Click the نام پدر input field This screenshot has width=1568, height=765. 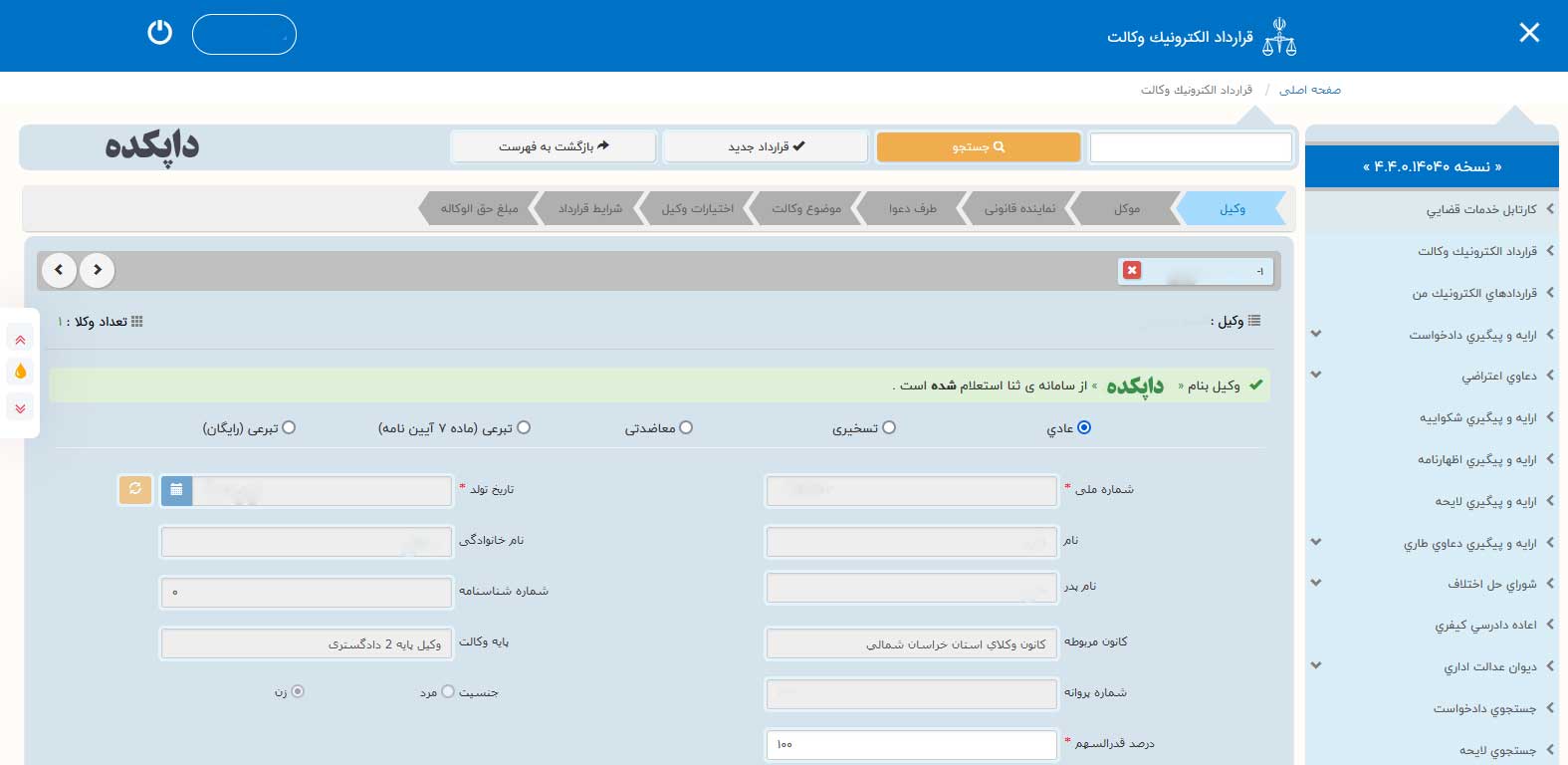911,588
